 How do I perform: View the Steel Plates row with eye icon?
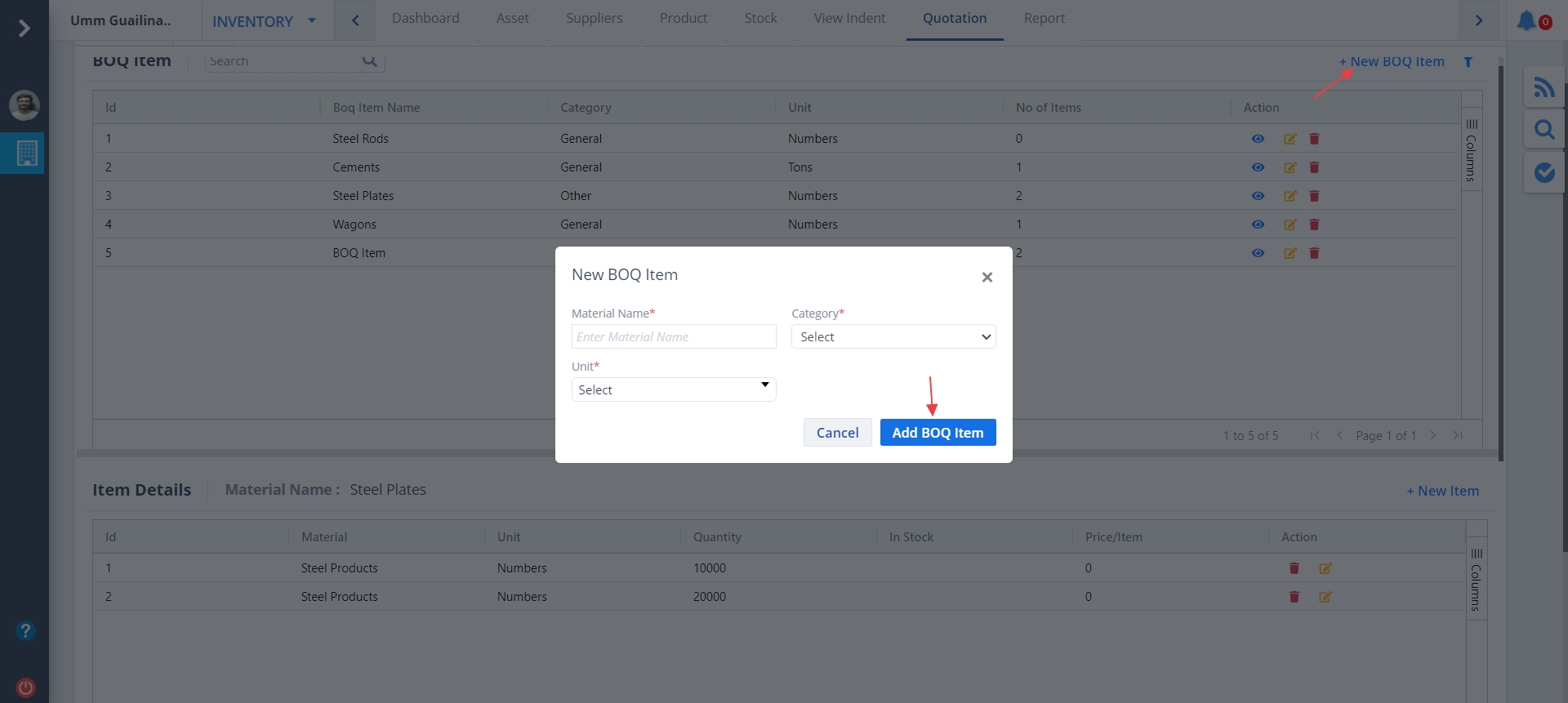click(1258, 196)
